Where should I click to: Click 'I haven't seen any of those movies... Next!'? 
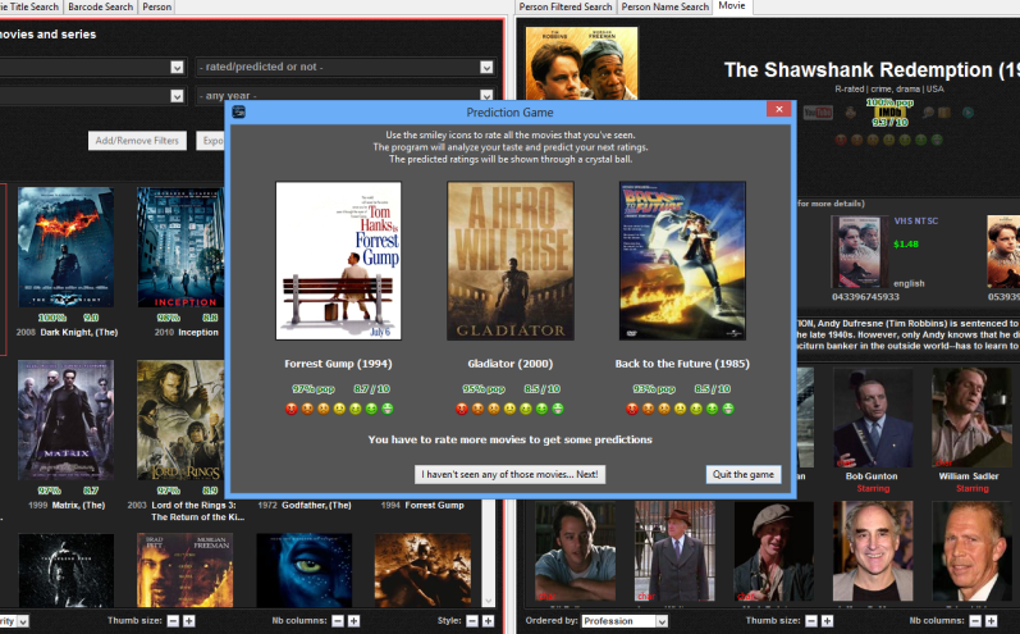[510, 474]
